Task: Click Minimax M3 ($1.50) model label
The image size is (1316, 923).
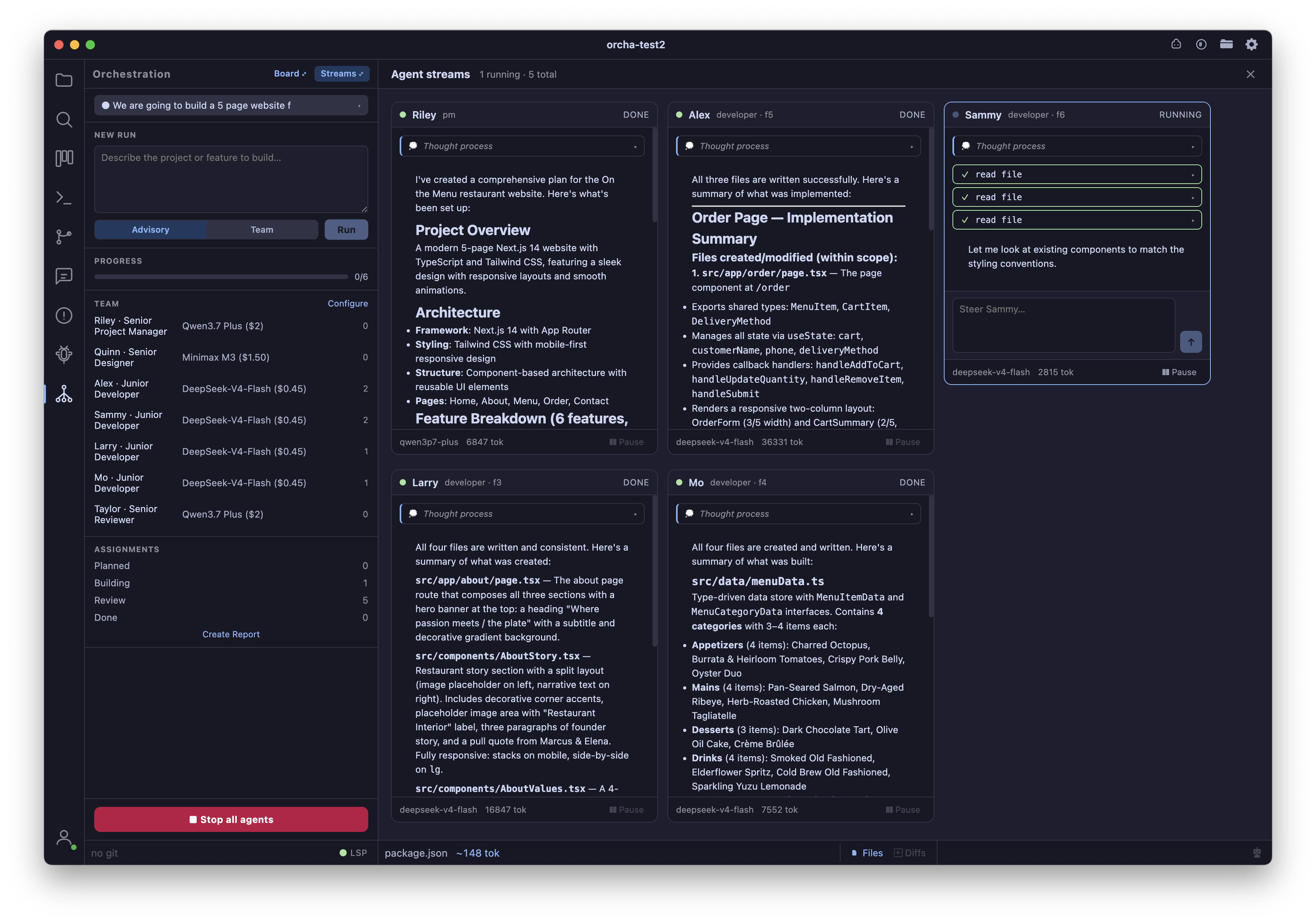Action: 226,358
